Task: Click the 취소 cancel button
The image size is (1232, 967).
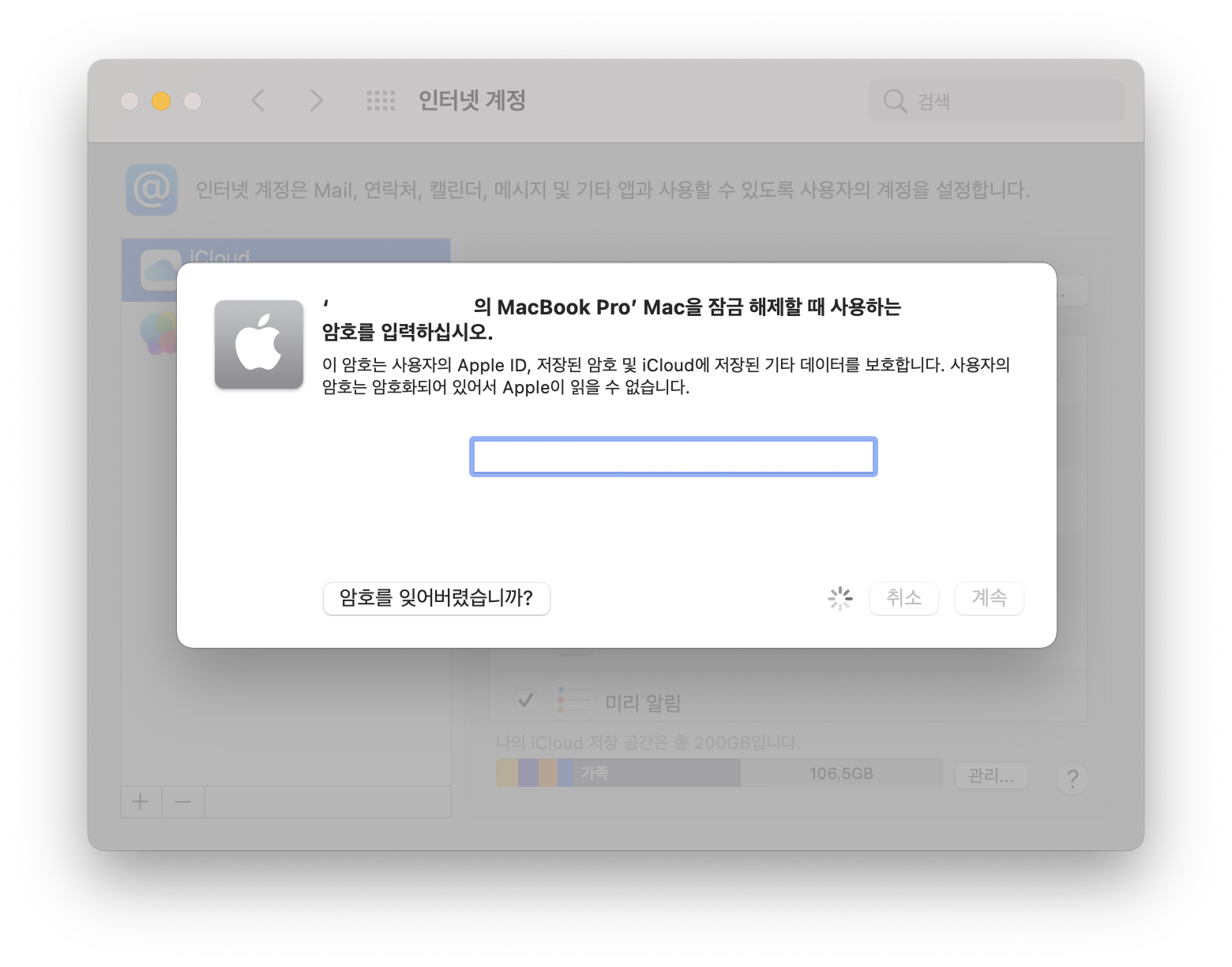Action: pyautogui.click(x=903, y=598)
